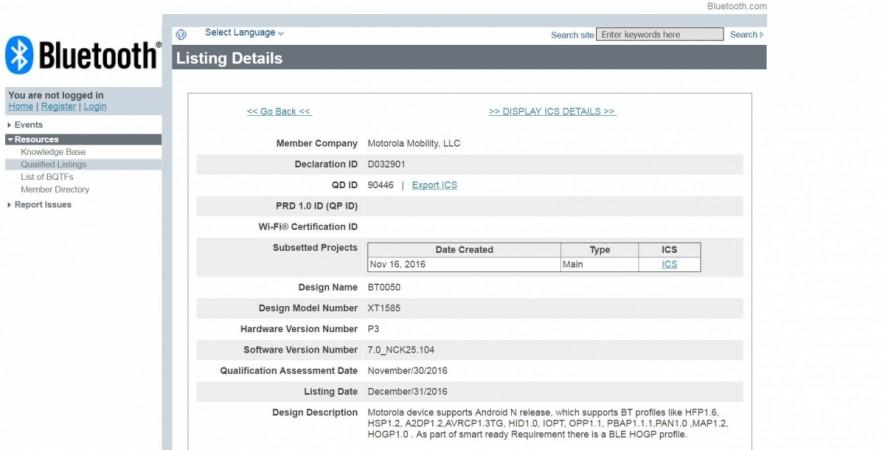This screenshot has height=450, width=885.
Task: Click the Search button
Action: (x=746, y=34)
